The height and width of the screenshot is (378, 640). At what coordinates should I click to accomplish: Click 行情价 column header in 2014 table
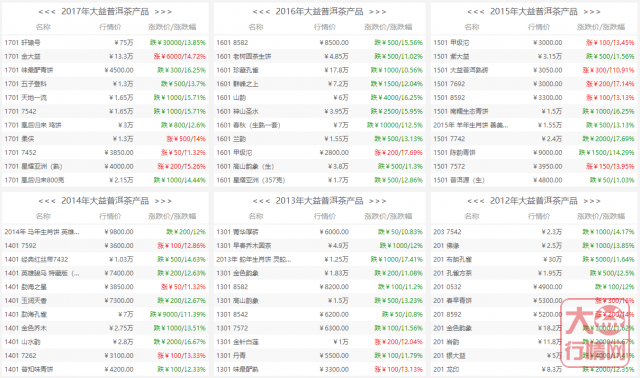(x=110, y=216)
